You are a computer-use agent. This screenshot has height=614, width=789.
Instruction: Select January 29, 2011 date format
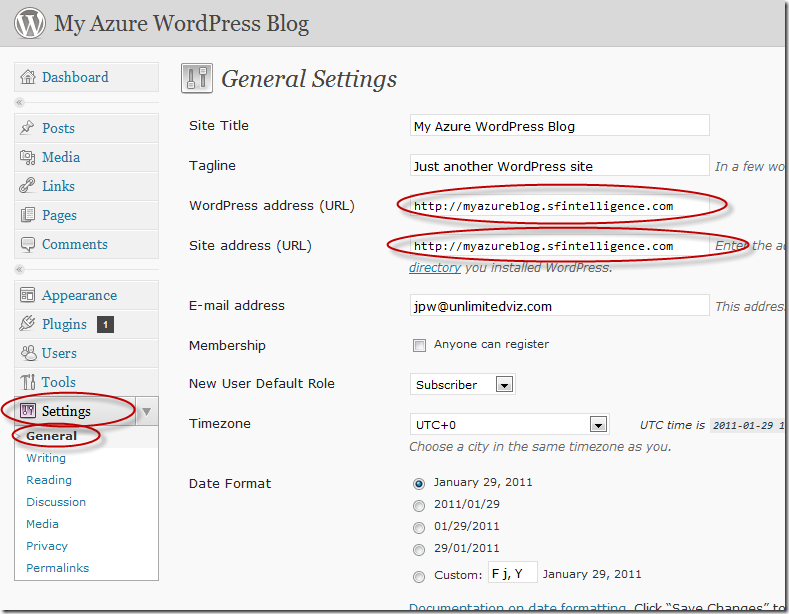(x=419, y=484)
